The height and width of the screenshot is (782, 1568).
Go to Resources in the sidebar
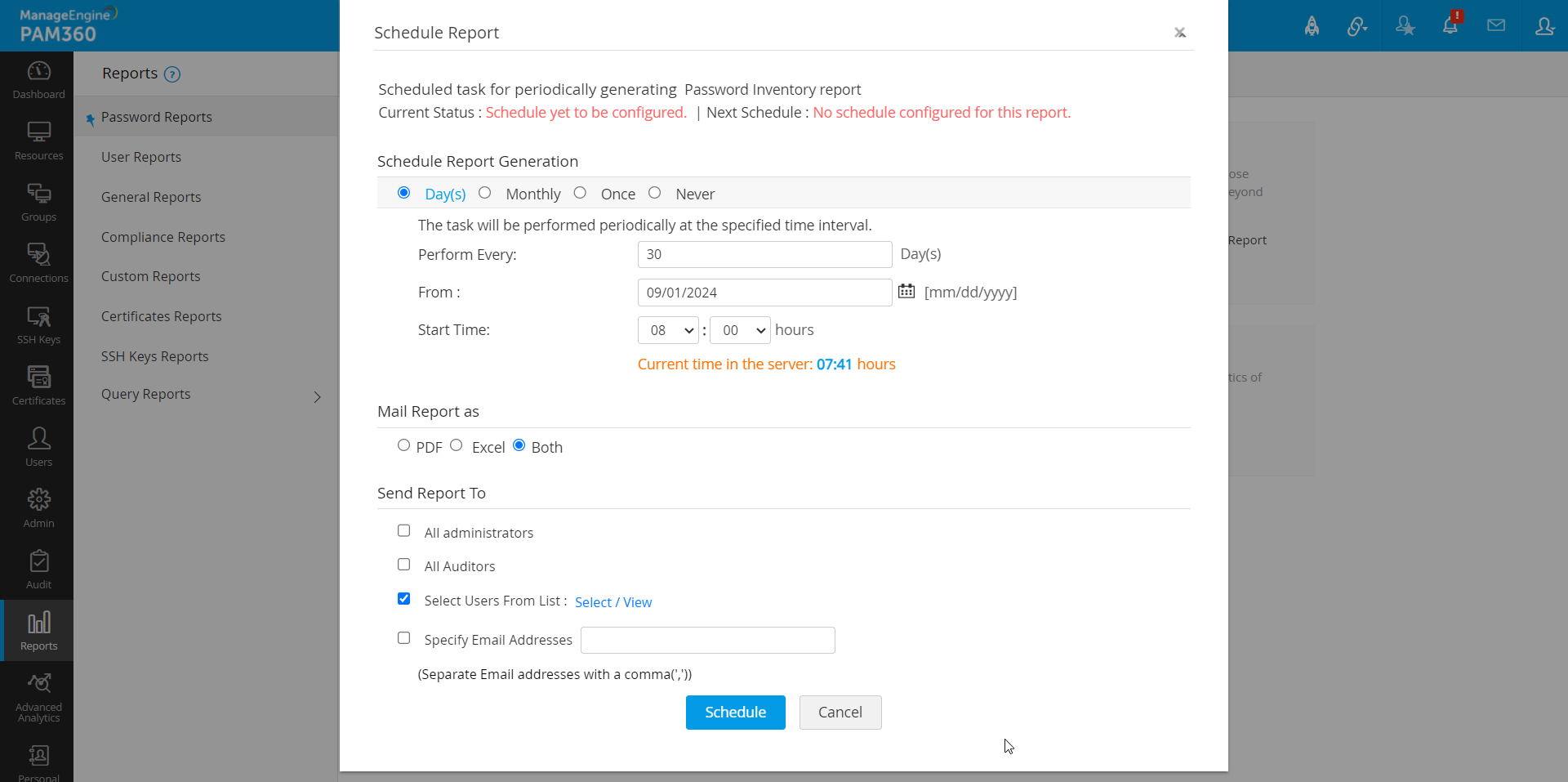pos(38,141)
